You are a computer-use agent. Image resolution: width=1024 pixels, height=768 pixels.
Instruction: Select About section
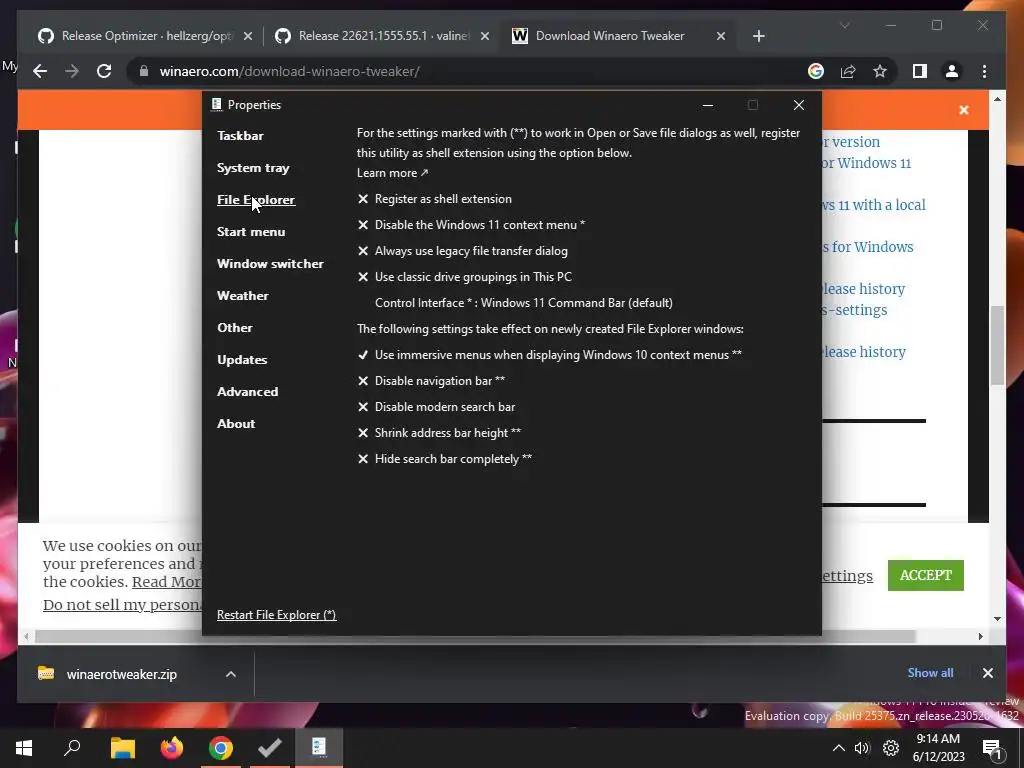pyautogui.click(x=236, y=424)
